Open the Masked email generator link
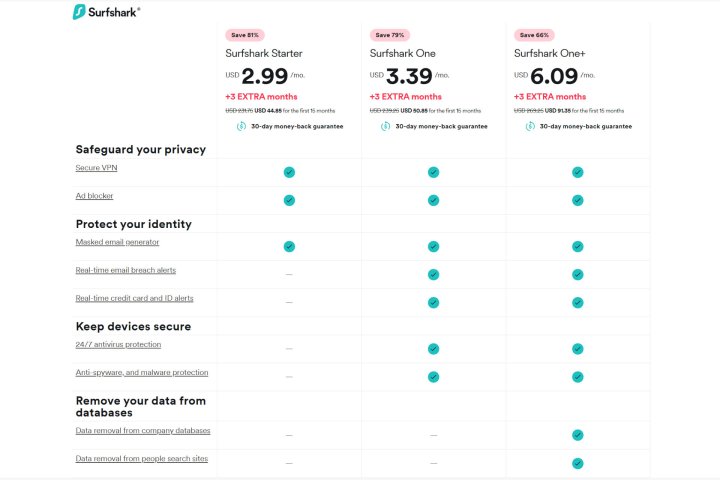 tap(117, 242)
